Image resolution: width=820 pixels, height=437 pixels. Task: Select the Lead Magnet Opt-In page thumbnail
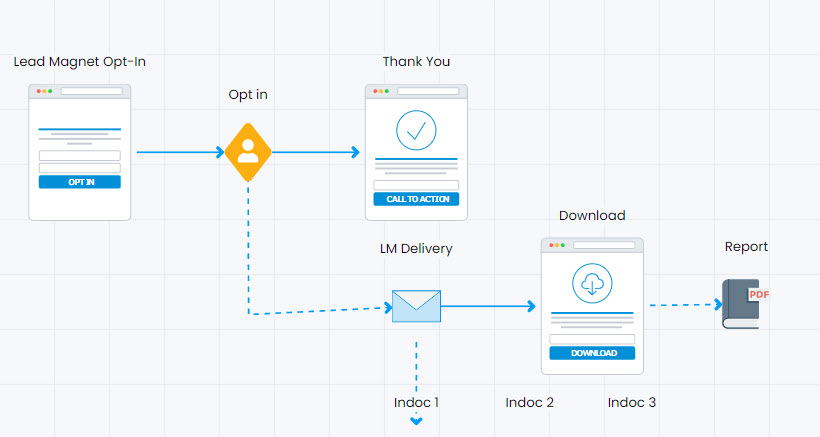80,152
